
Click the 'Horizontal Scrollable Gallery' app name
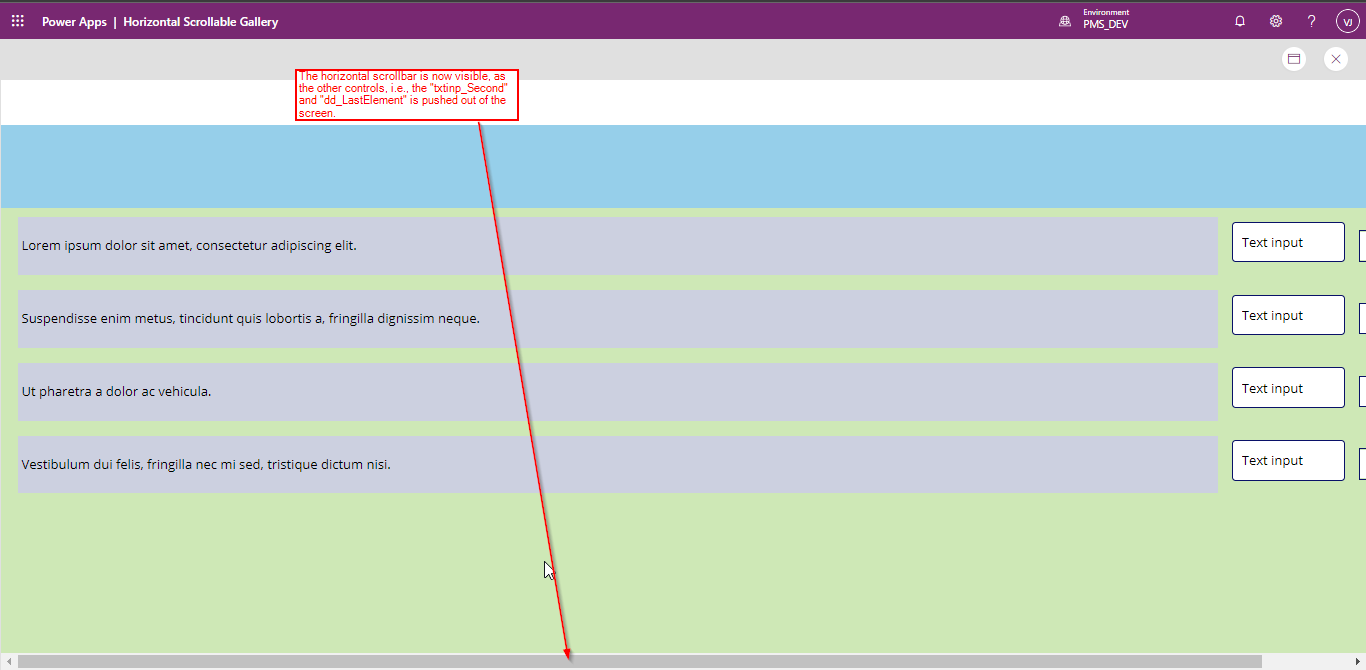201,22
